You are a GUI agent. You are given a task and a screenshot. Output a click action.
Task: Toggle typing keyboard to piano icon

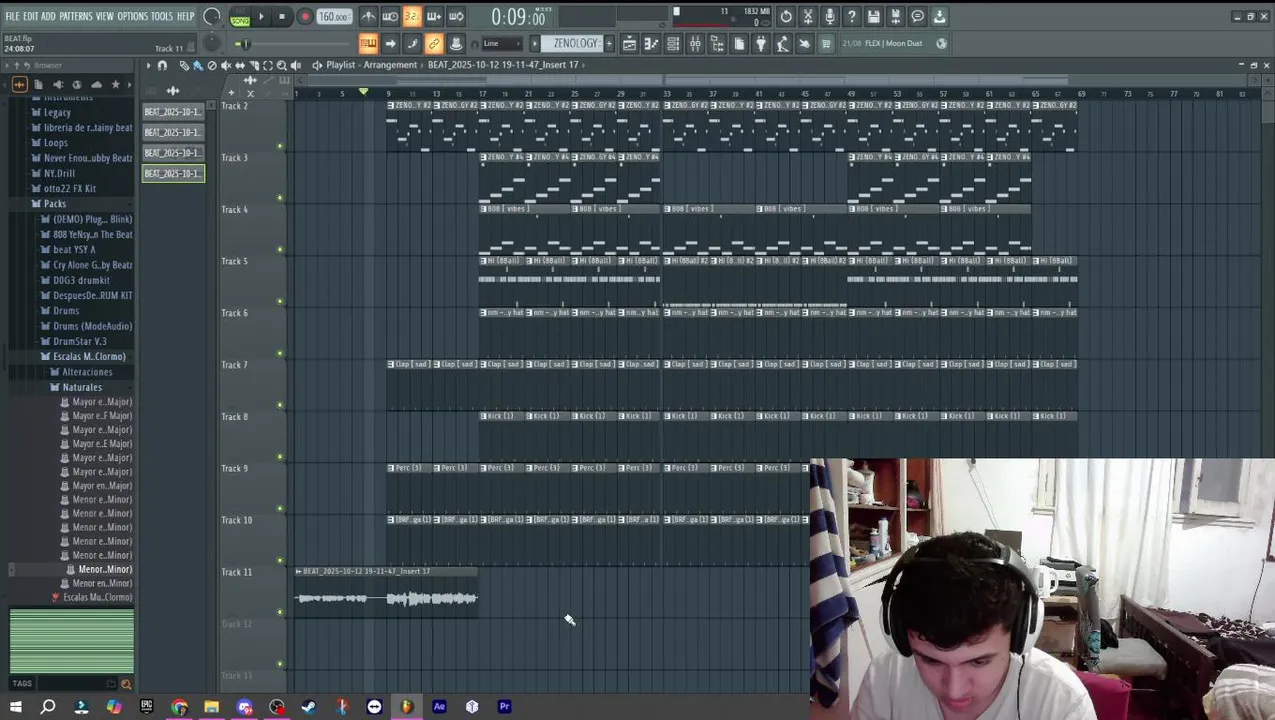[x=369, y=43]
